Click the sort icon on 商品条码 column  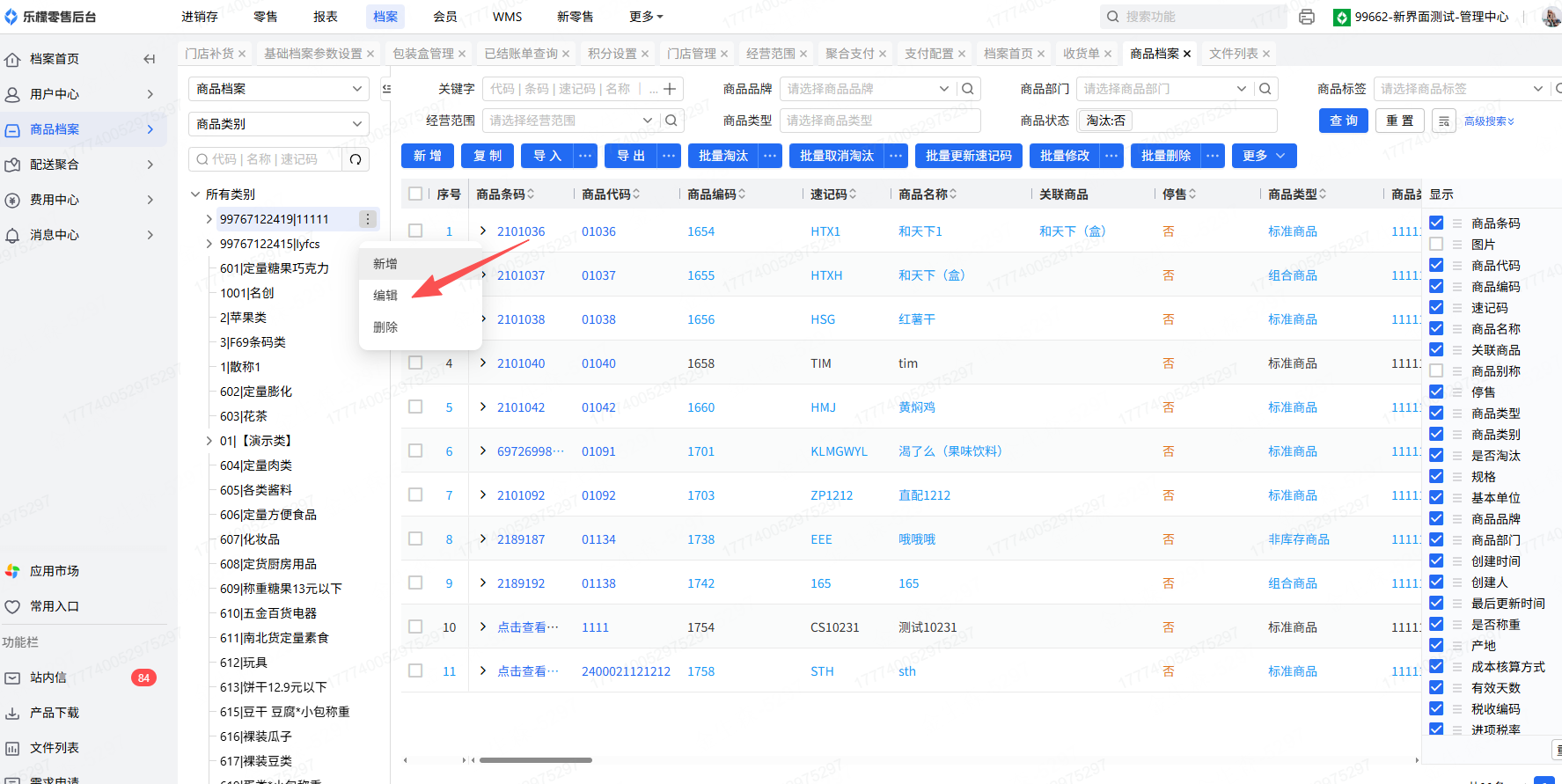[531, 194]
